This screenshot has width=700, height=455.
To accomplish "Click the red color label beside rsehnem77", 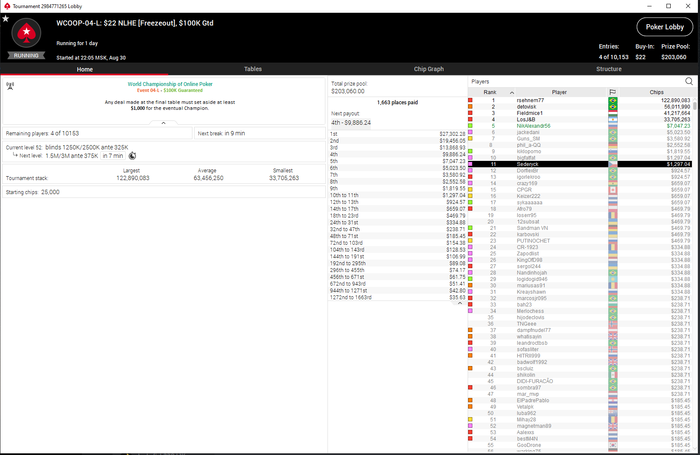I will point(470,100).
